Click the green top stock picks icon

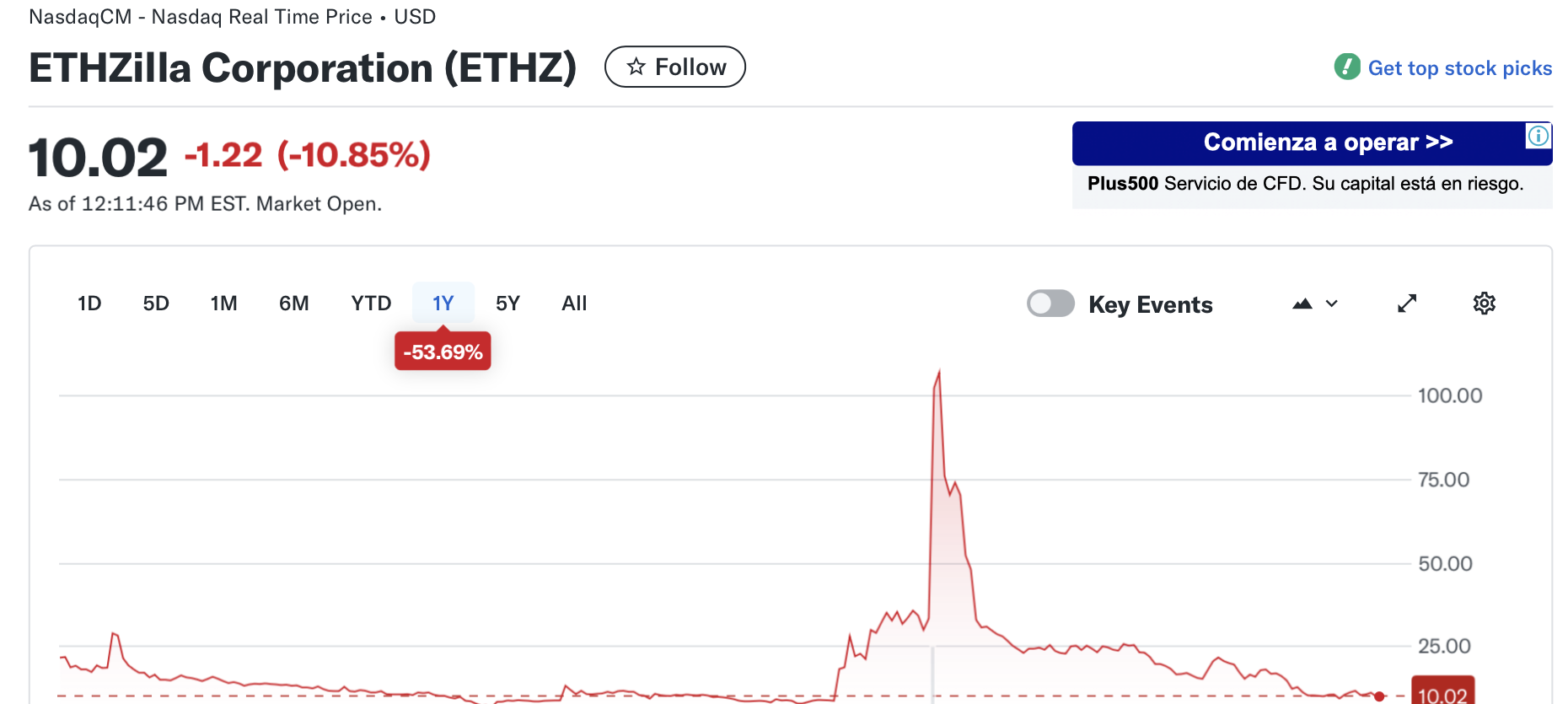click(1346, 66)
